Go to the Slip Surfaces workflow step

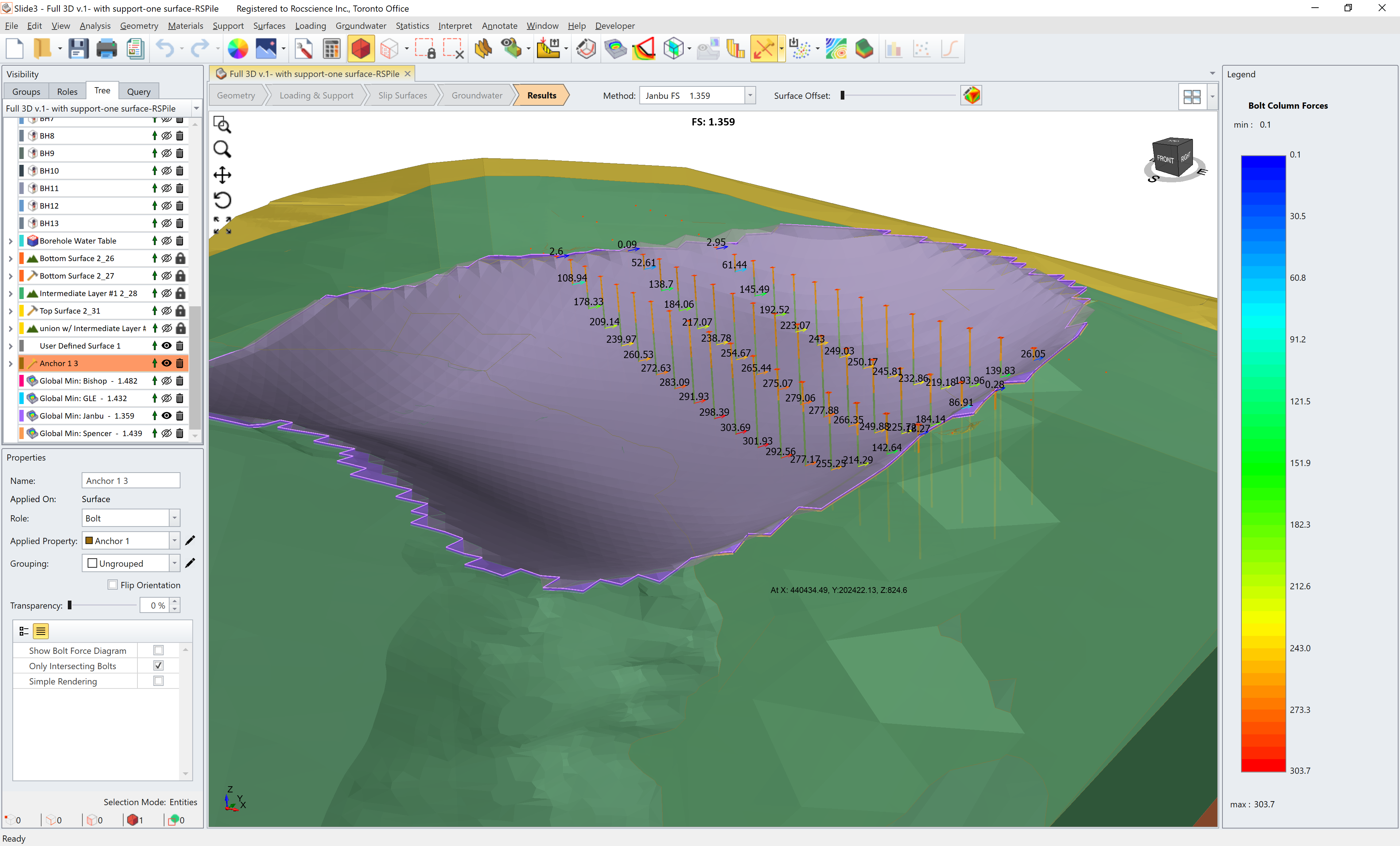pyautogui.click(x=402, y=96)
